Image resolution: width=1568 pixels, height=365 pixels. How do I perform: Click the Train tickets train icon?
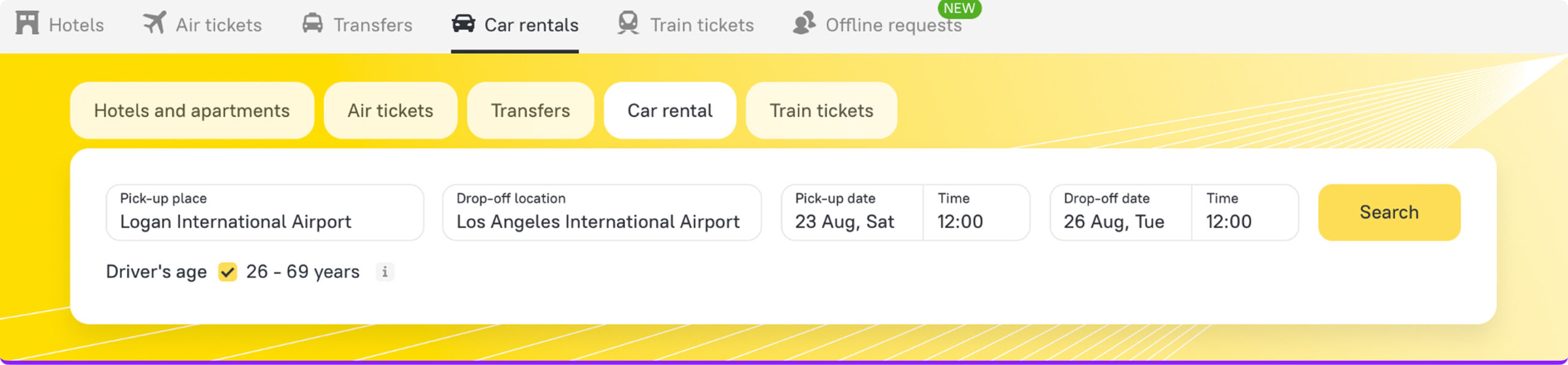(x=628, y=23)
